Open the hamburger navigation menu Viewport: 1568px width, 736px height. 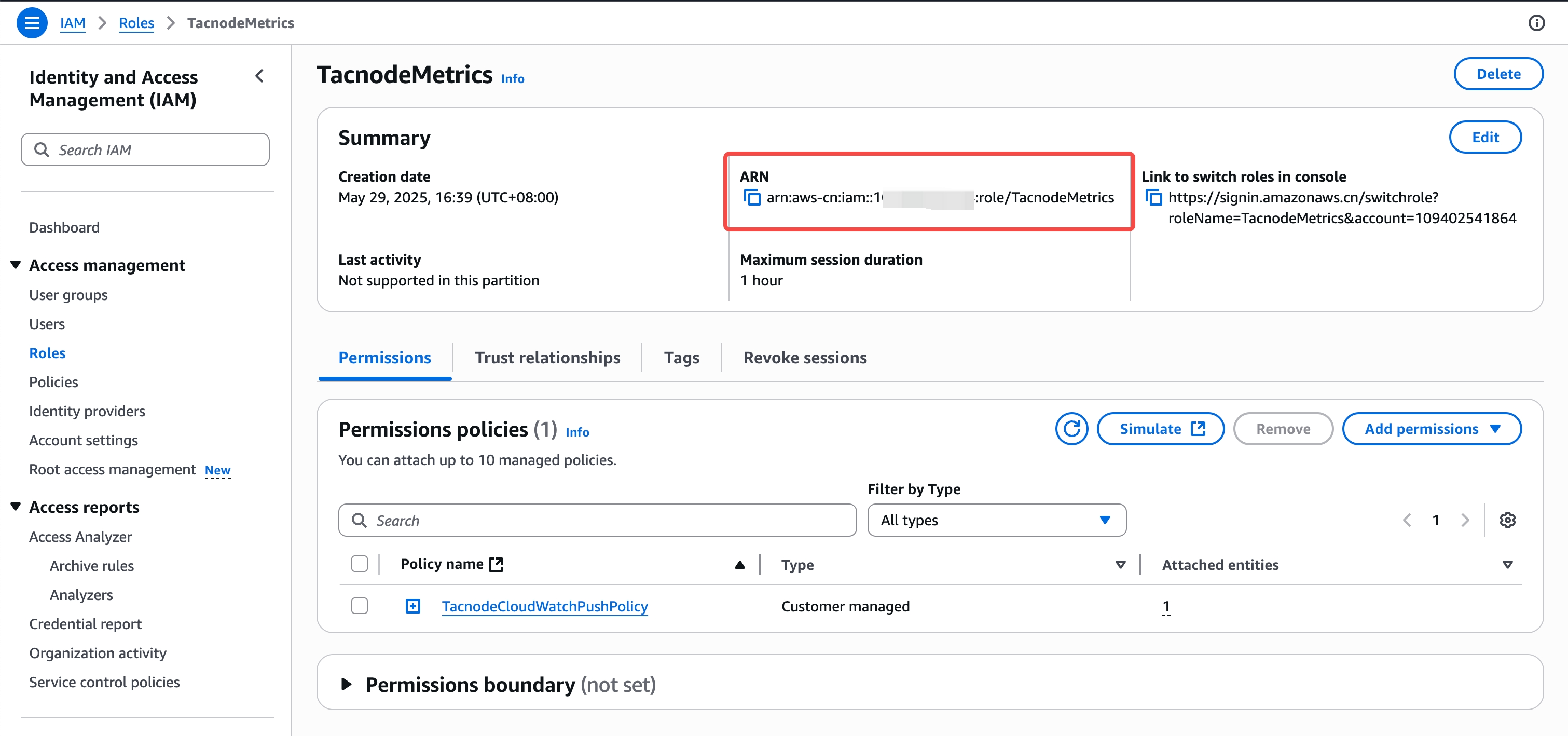[x=32, y=23]
